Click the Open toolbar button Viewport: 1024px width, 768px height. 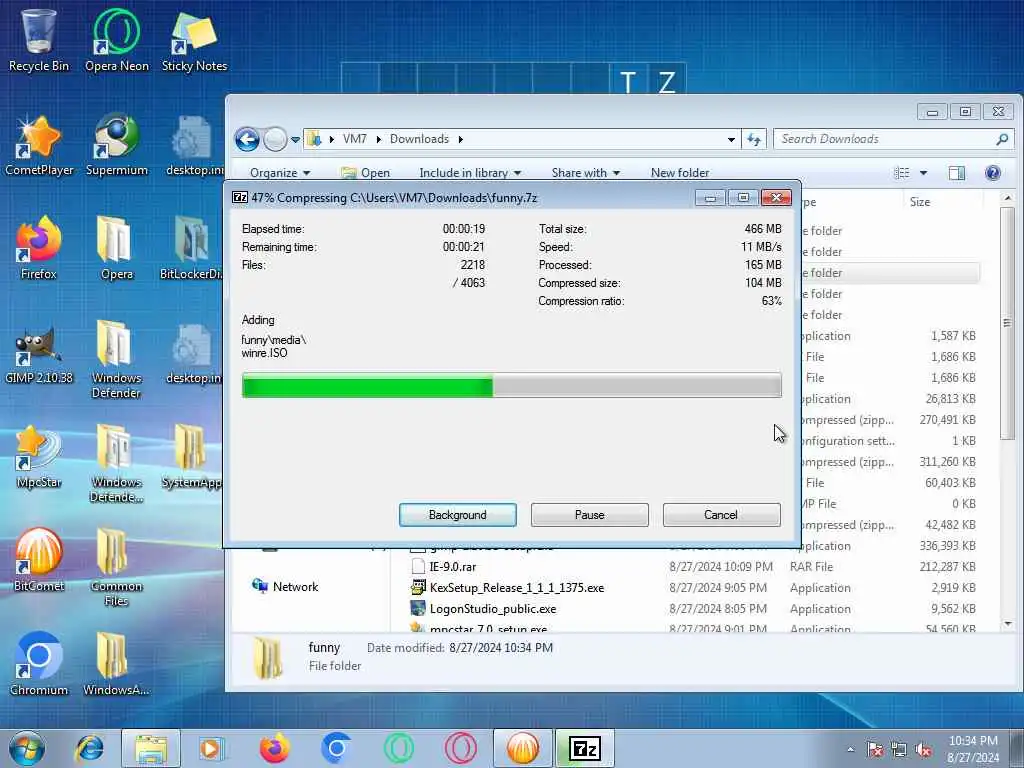366,172
